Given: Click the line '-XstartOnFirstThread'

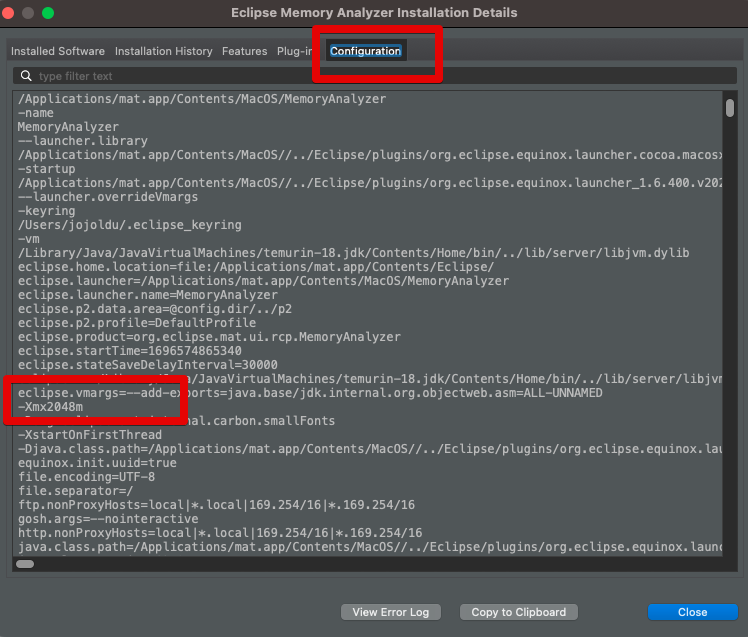Looking at the screenshot, I should 90,435.
